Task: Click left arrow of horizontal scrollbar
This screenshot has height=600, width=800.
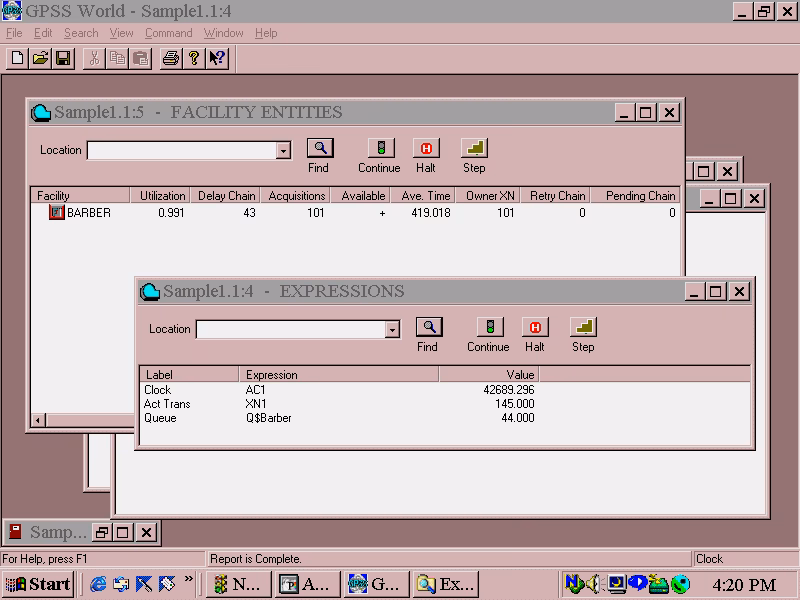Action: pyautogui.click(x=39, y=420)
